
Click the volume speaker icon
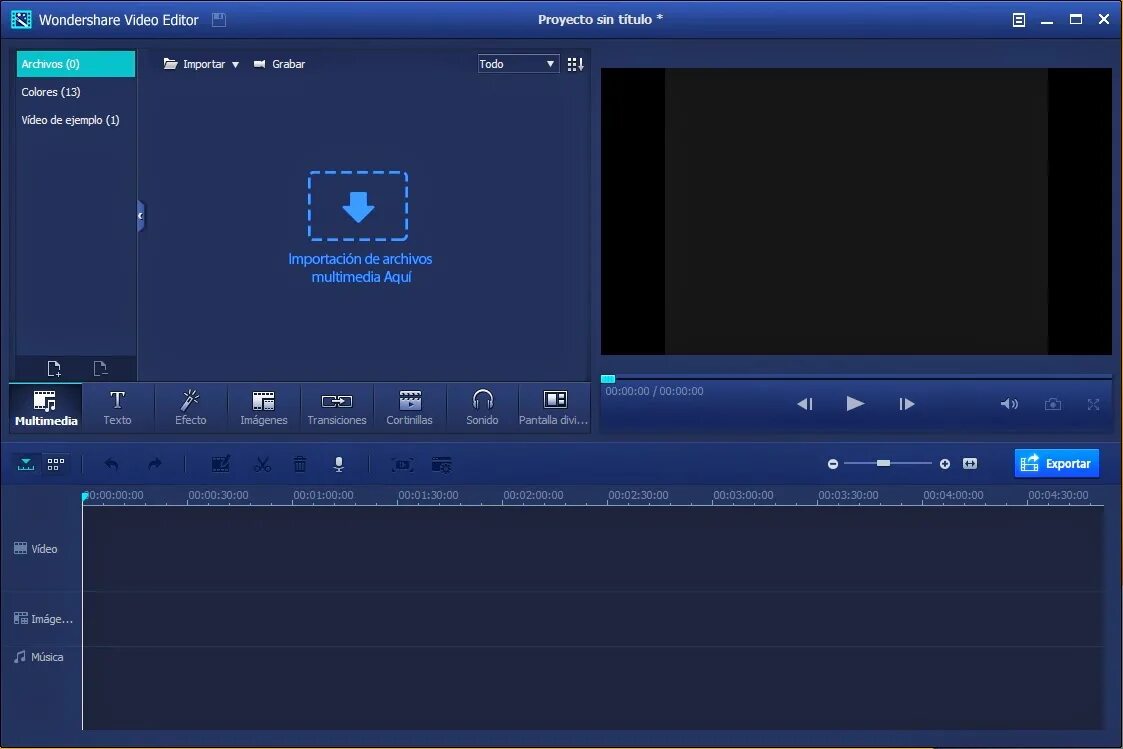1009,404
